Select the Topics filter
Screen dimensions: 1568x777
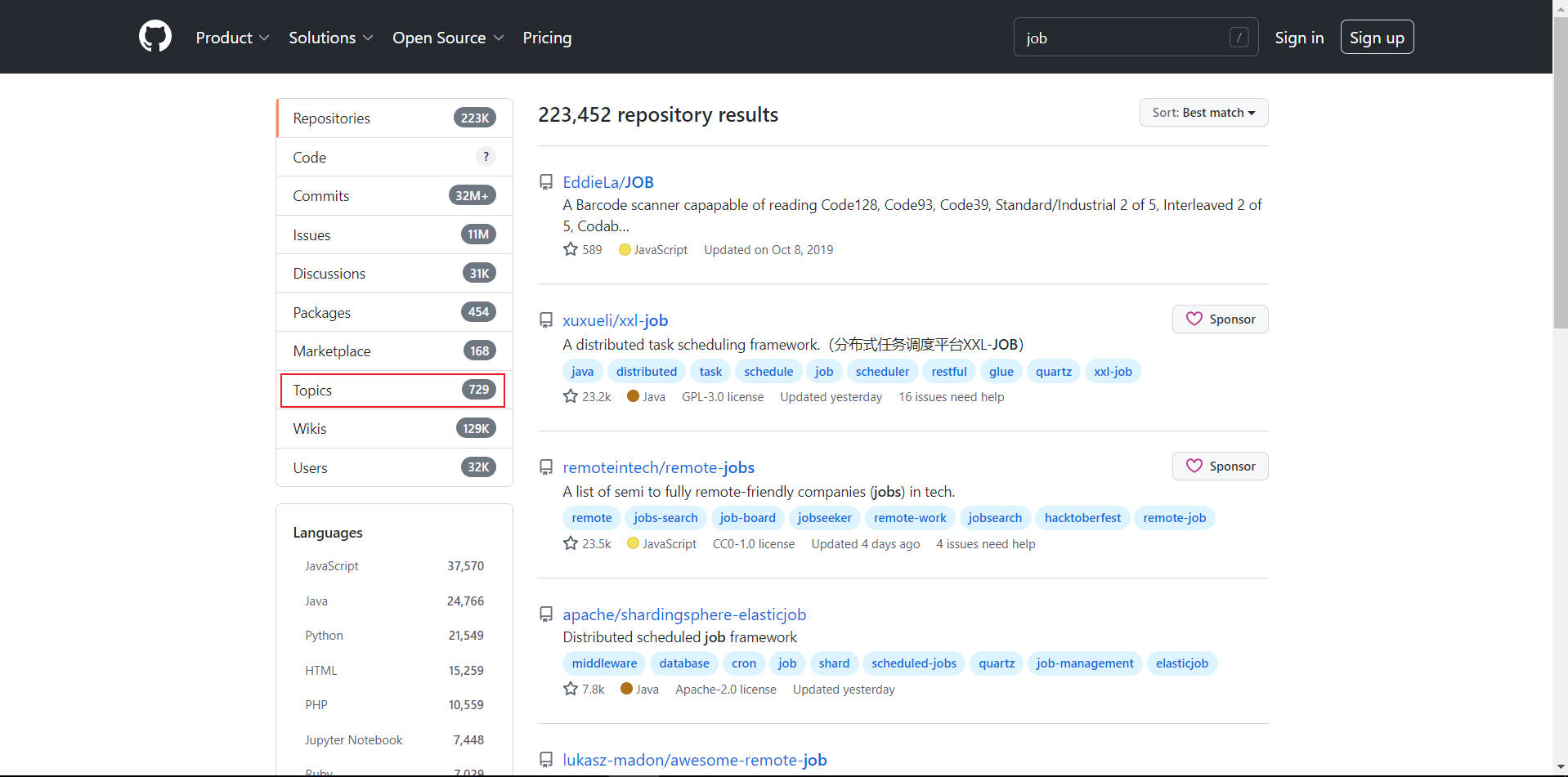pyautogui.click(x=394, y=390)
